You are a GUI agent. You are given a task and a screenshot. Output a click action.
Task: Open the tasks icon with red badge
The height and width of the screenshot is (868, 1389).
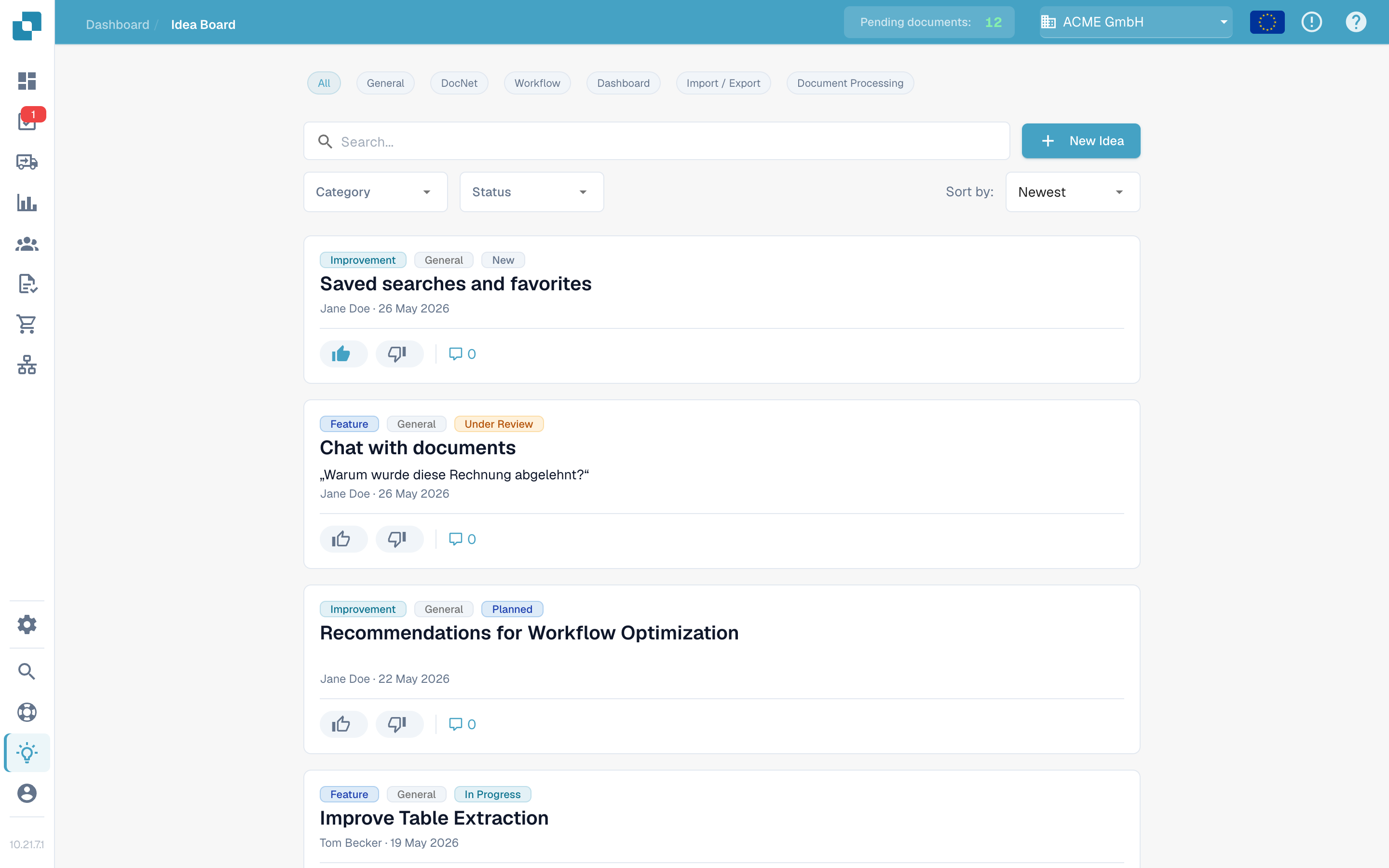tap(27, 121)
